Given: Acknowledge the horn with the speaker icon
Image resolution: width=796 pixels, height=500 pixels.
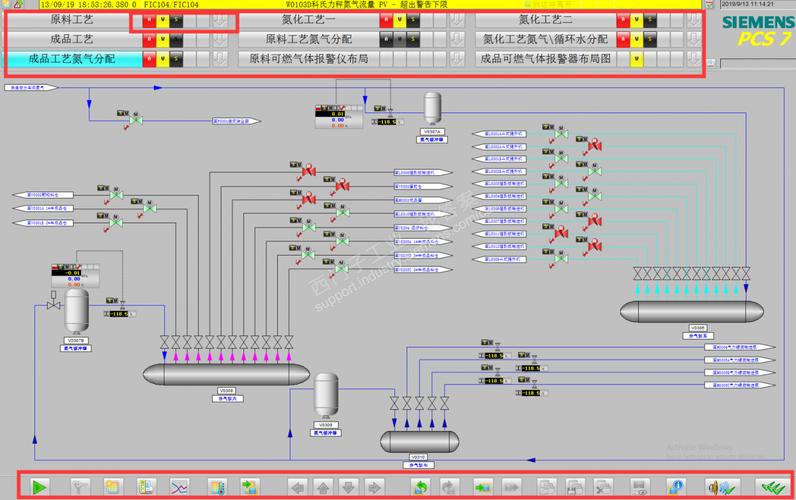Looking at the screenshot, I should [x=722, y=487].
